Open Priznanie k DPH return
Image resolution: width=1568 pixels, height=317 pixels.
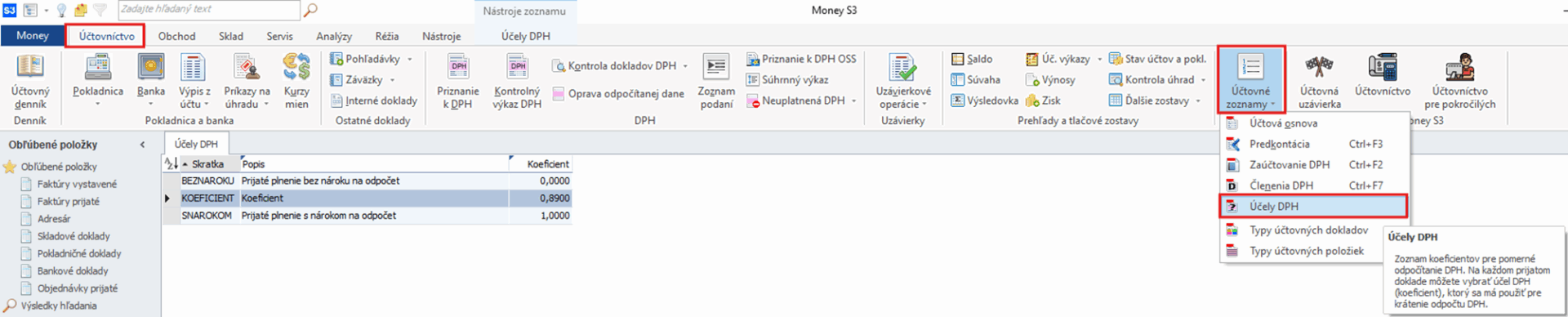coord(457,81)
